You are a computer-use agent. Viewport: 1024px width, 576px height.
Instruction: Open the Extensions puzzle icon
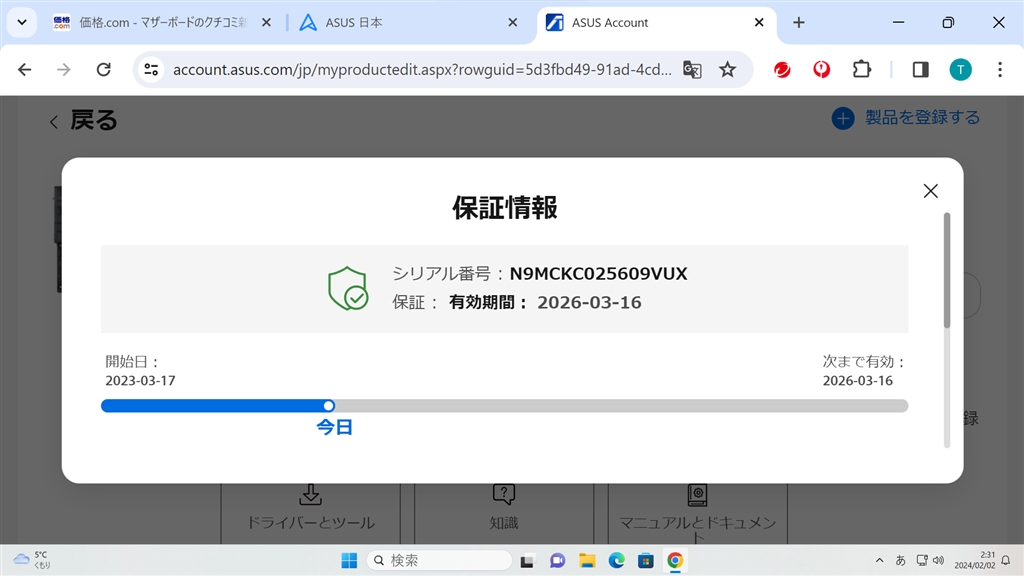point(862,69)
